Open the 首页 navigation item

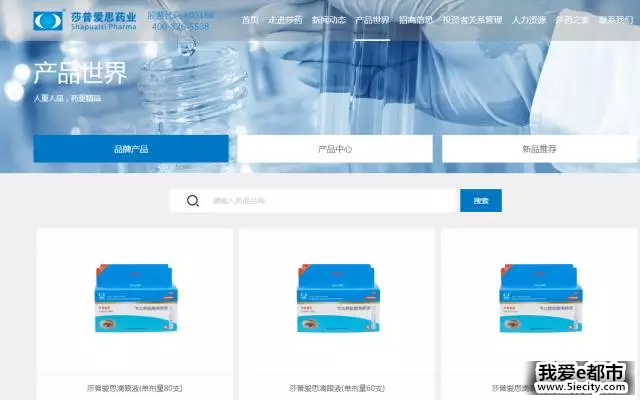tap(249, 20)
